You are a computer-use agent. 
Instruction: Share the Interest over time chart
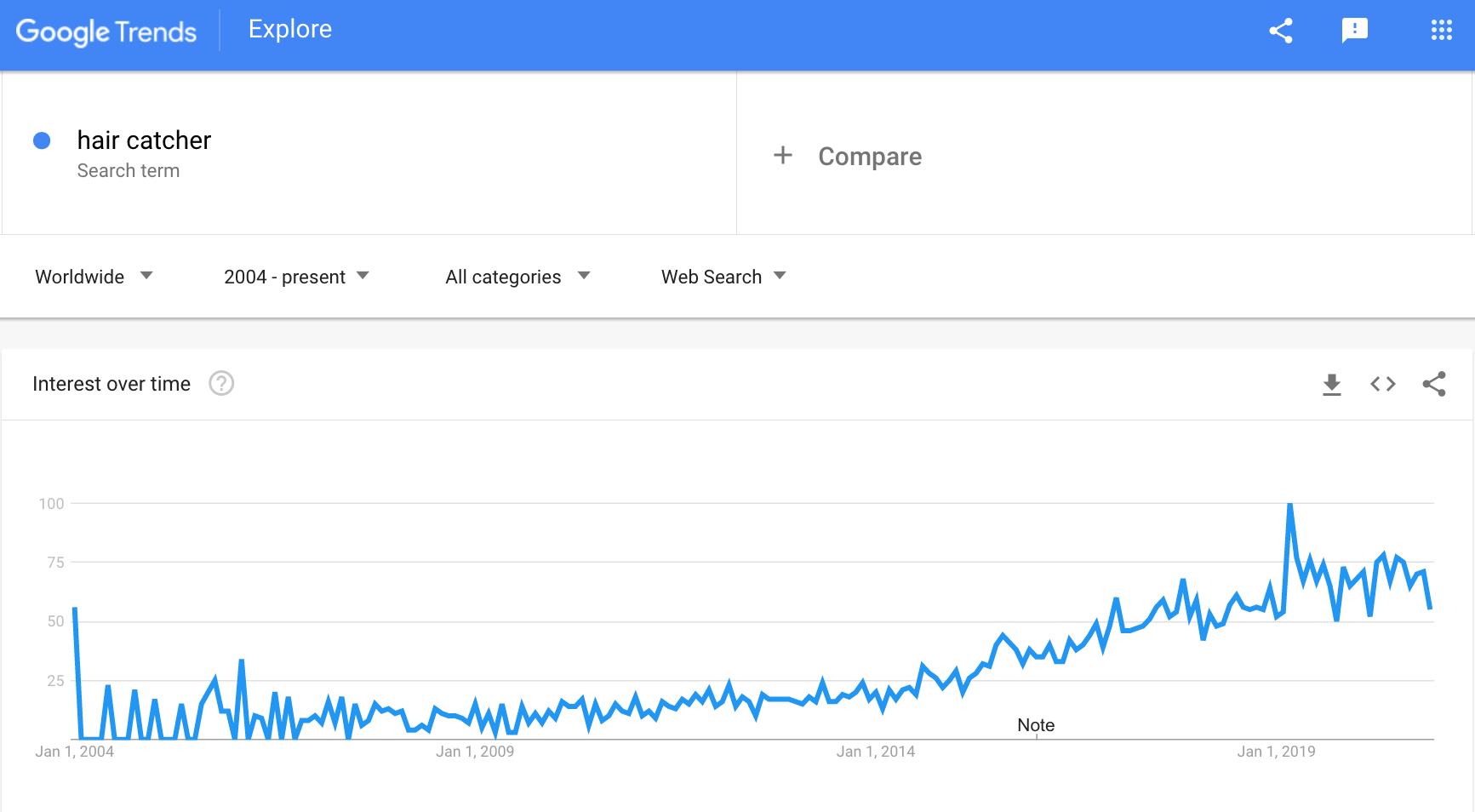pyautogui.click(x=1434, y=384)
